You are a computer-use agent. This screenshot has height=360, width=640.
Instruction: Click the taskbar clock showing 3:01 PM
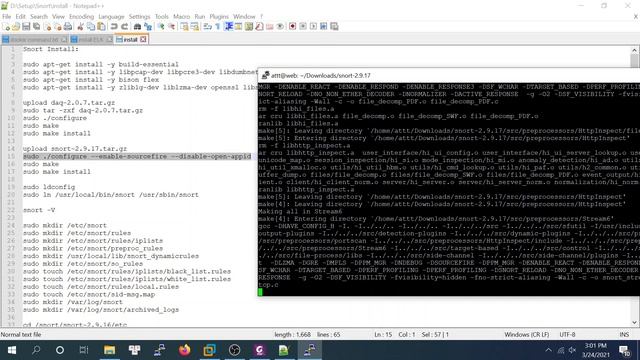[595, 350]
